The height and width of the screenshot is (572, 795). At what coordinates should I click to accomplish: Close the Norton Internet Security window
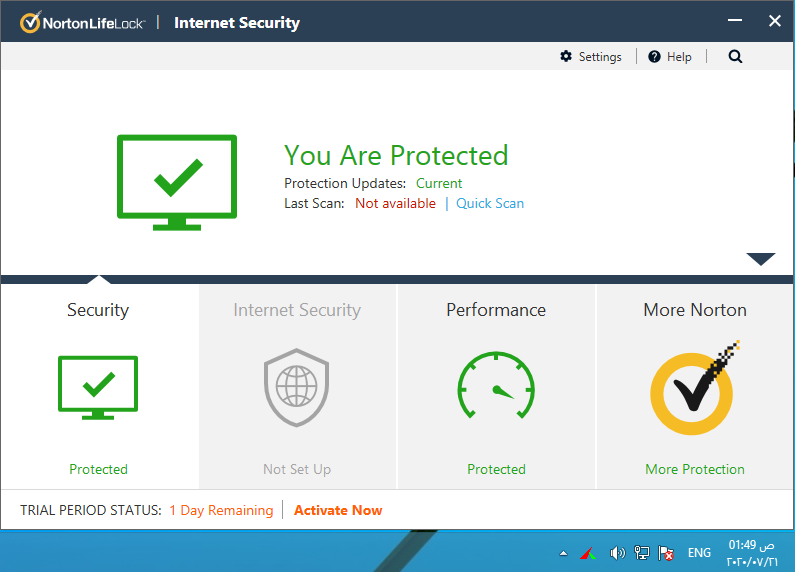774,21
